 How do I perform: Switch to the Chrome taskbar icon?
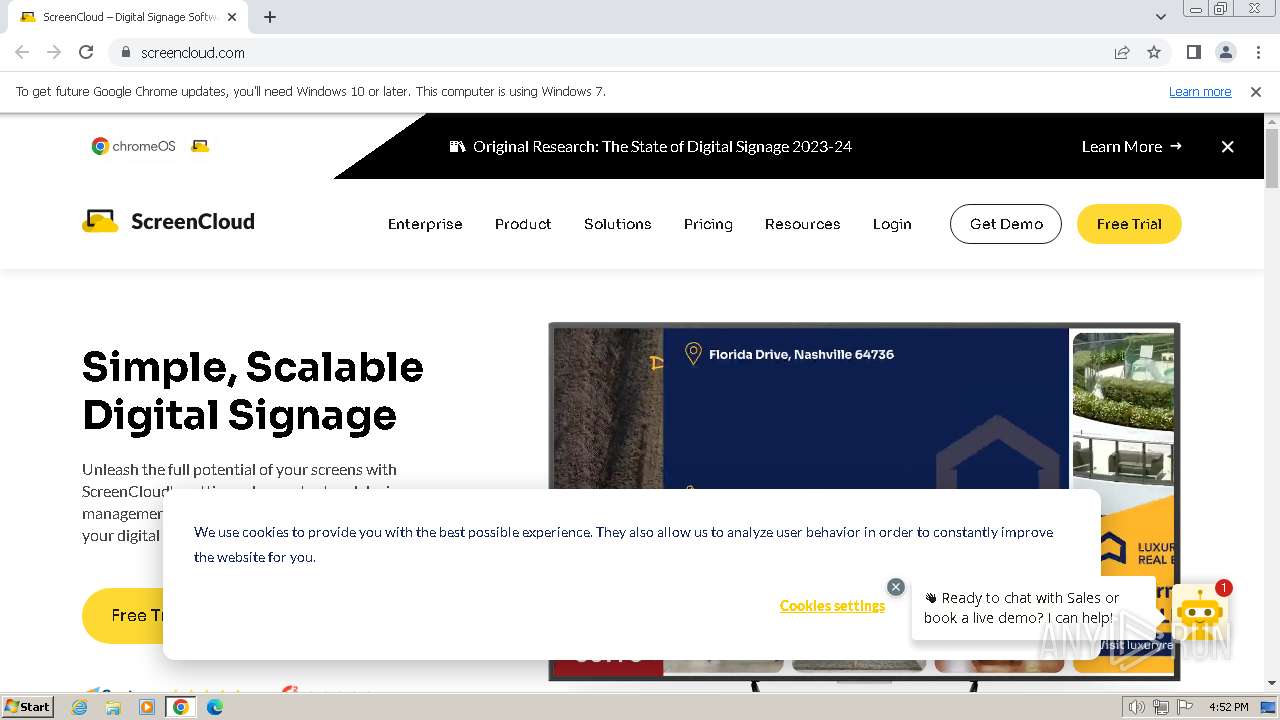point(181,707)
